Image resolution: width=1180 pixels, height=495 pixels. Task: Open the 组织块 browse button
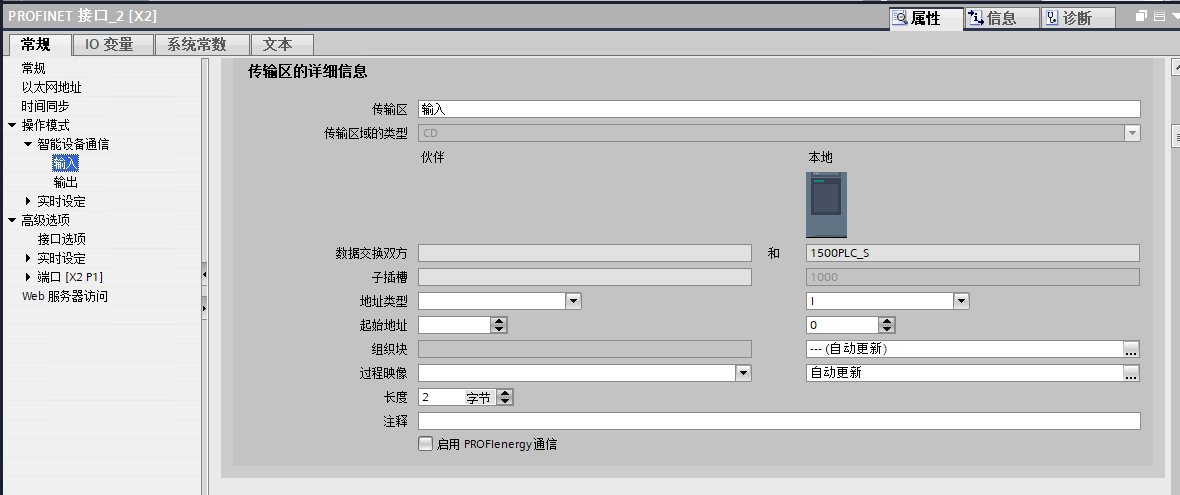[1131, 349]
